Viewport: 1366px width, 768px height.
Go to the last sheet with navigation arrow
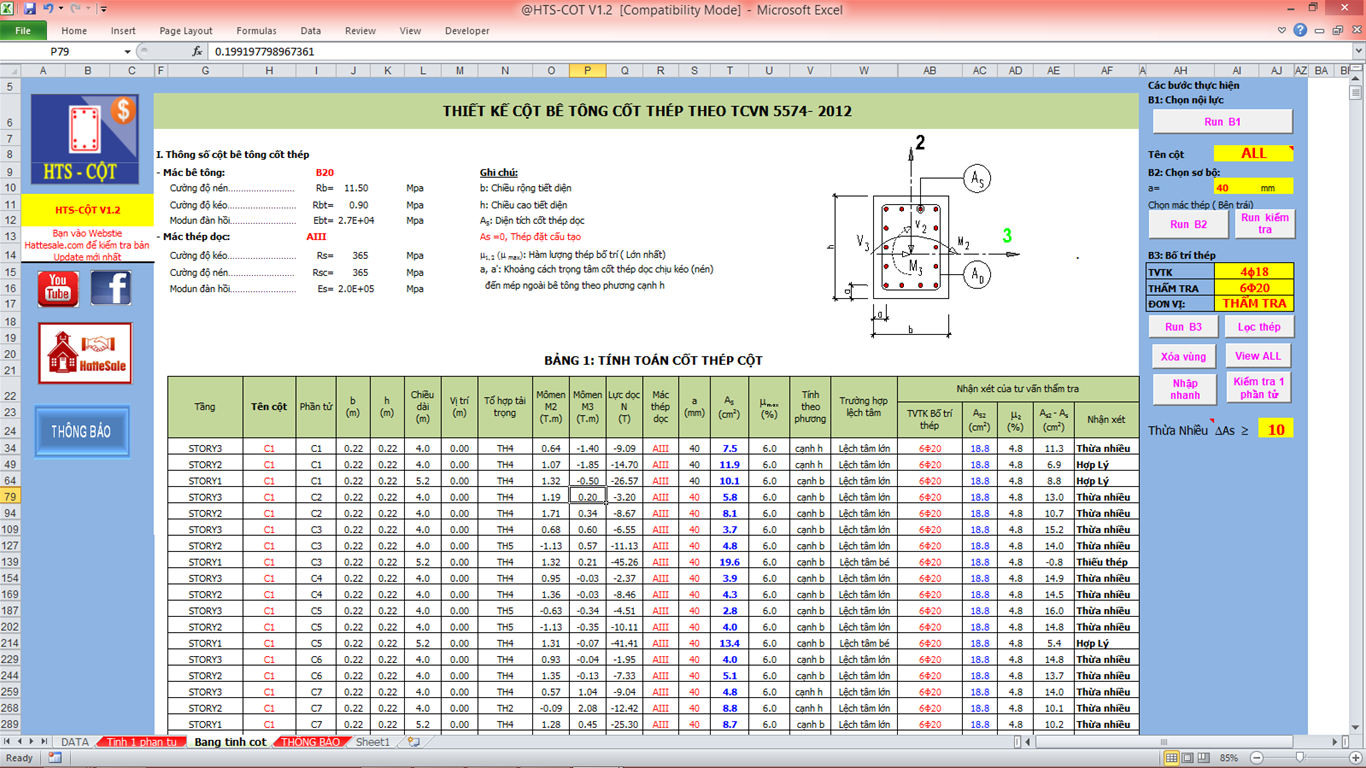44,742
